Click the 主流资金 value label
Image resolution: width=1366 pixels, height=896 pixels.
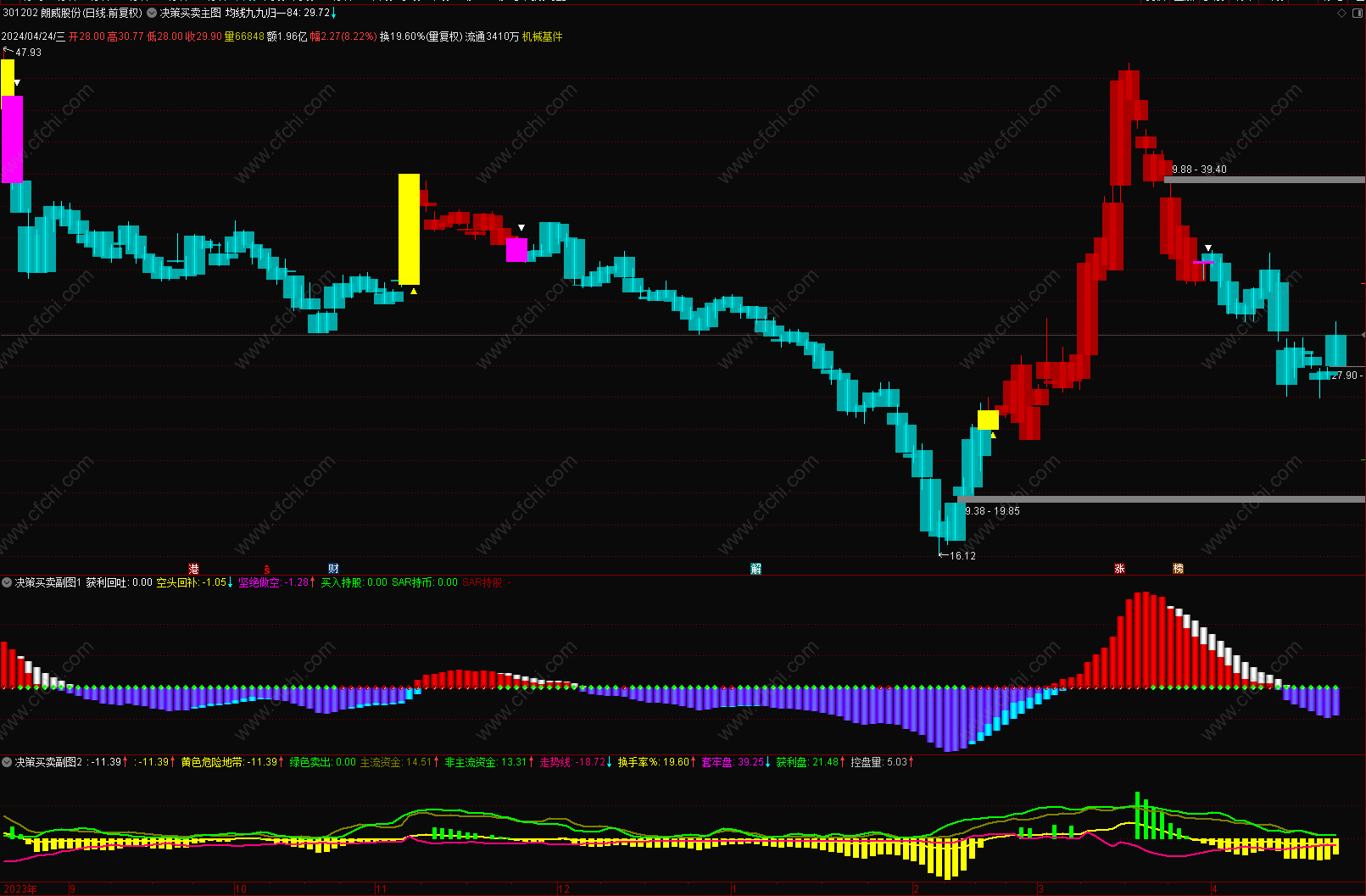pos(400,762)
